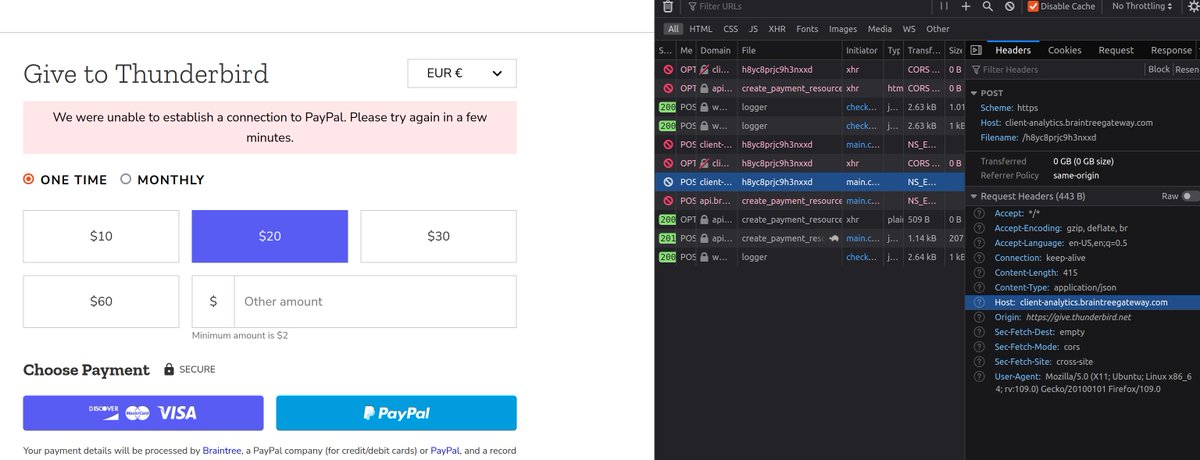
Task: Open help for the Sec-Fetch-Site header
Action: pyautogui.click(x=979, y=361)
